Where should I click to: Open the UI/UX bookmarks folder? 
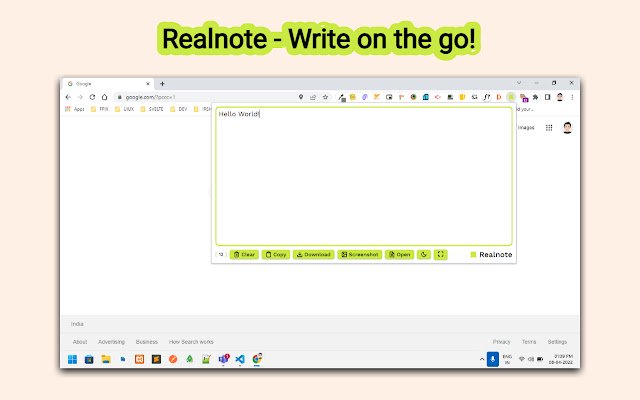[x=124, y=109]
